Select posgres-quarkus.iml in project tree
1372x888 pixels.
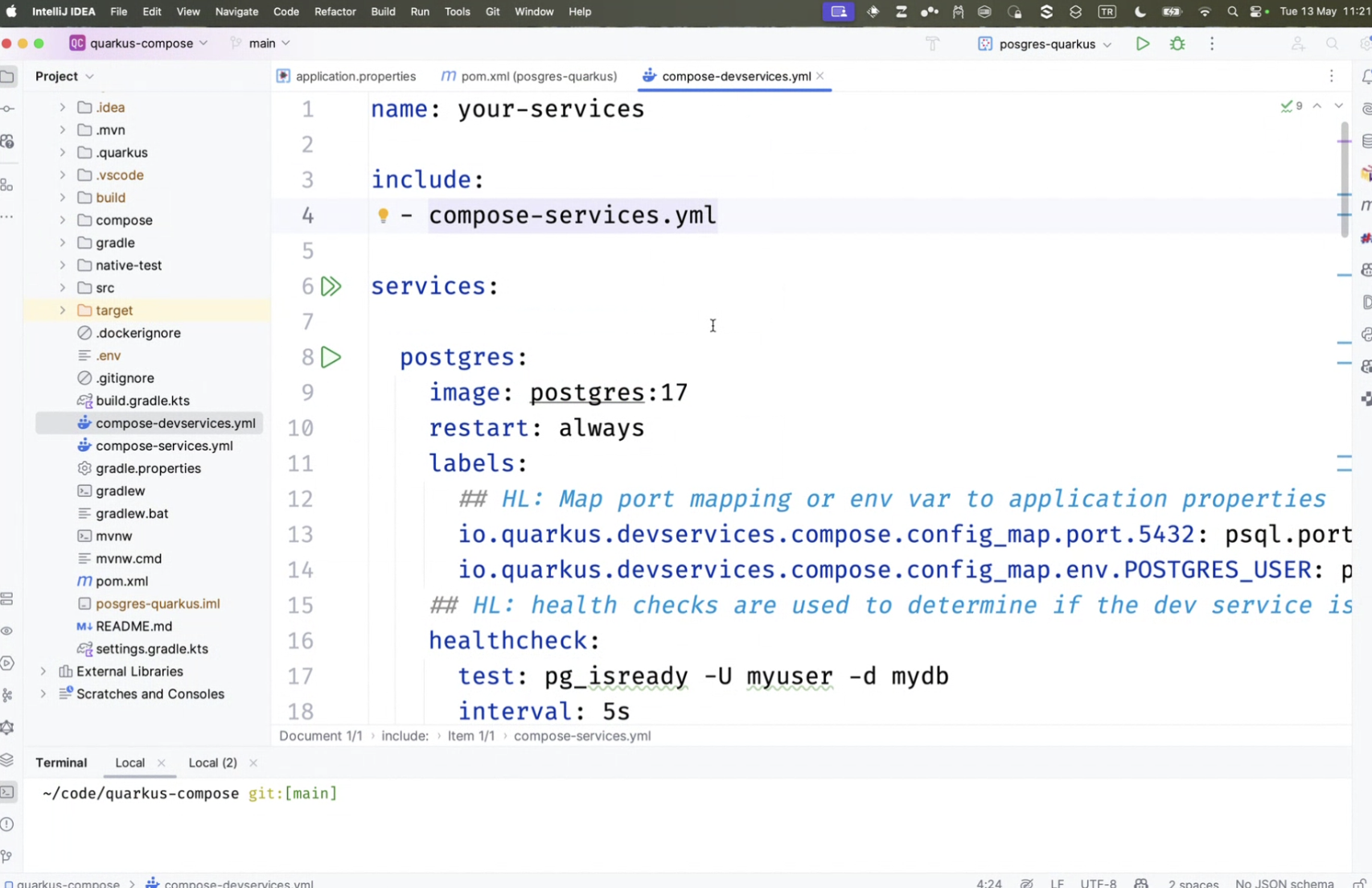pos(158,603)
